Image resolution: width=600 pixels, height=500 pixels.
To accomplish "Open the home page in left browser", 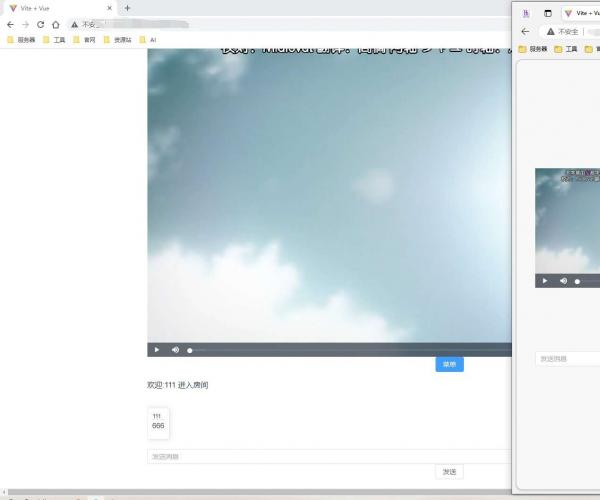I will (56, 24).
